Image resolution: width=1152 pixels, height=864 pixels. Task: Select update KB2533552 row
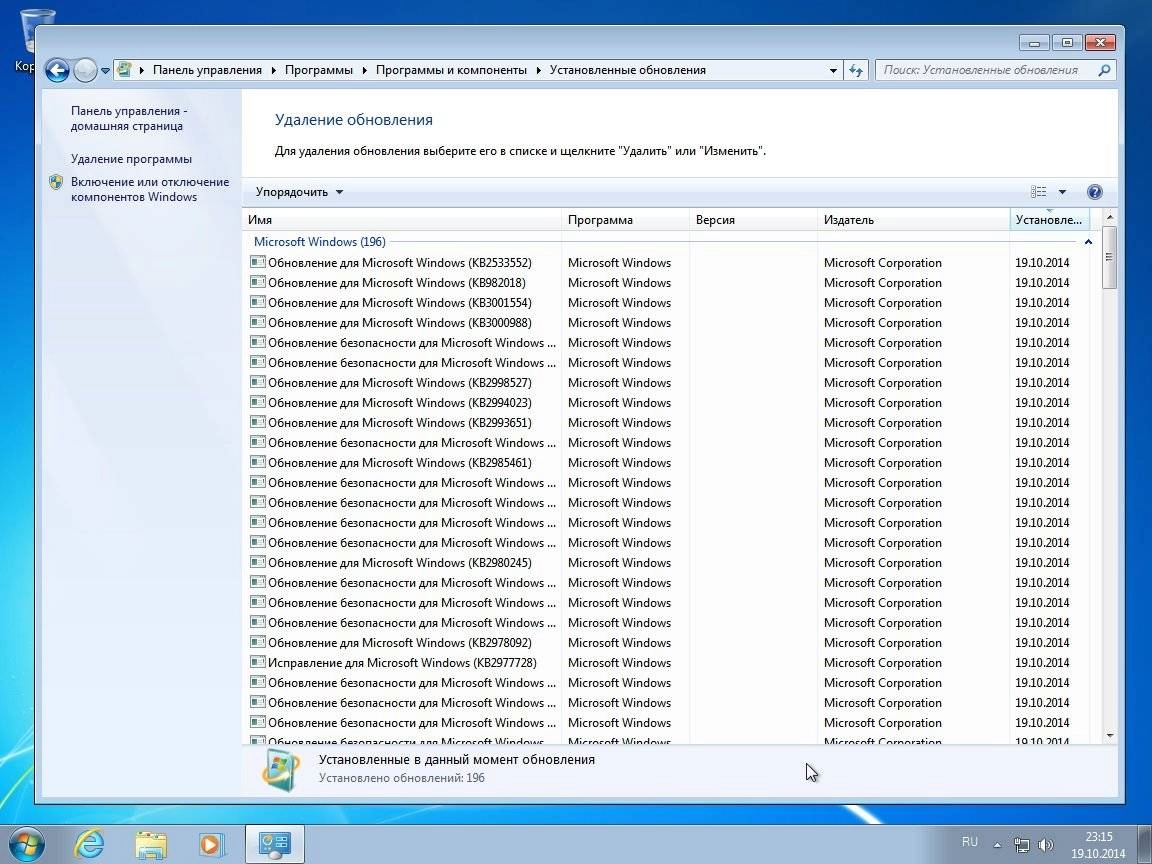point(669,262)
